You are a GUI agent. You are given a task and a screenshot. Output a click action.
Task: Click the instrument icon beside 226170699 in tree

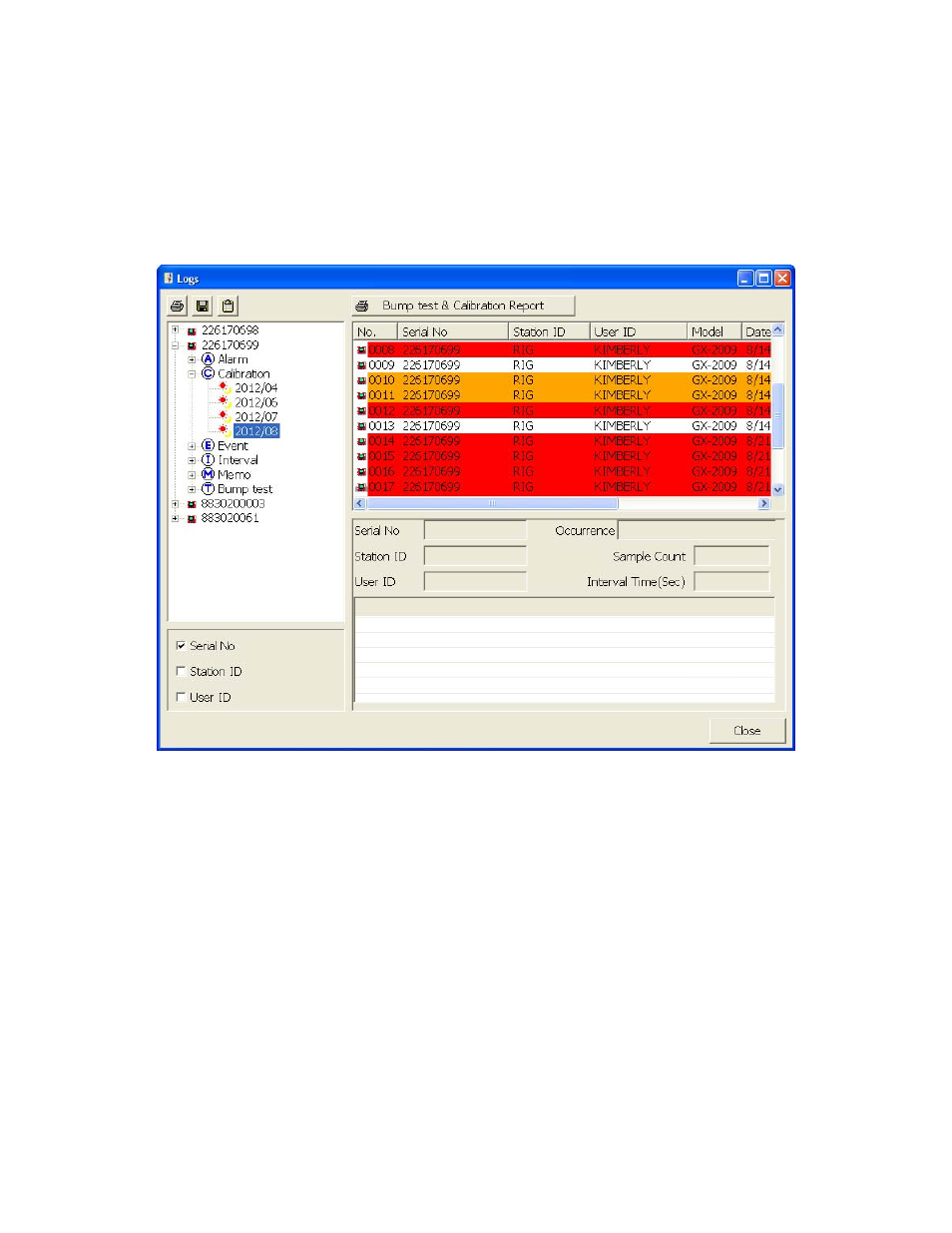click(x=192, y=345)
